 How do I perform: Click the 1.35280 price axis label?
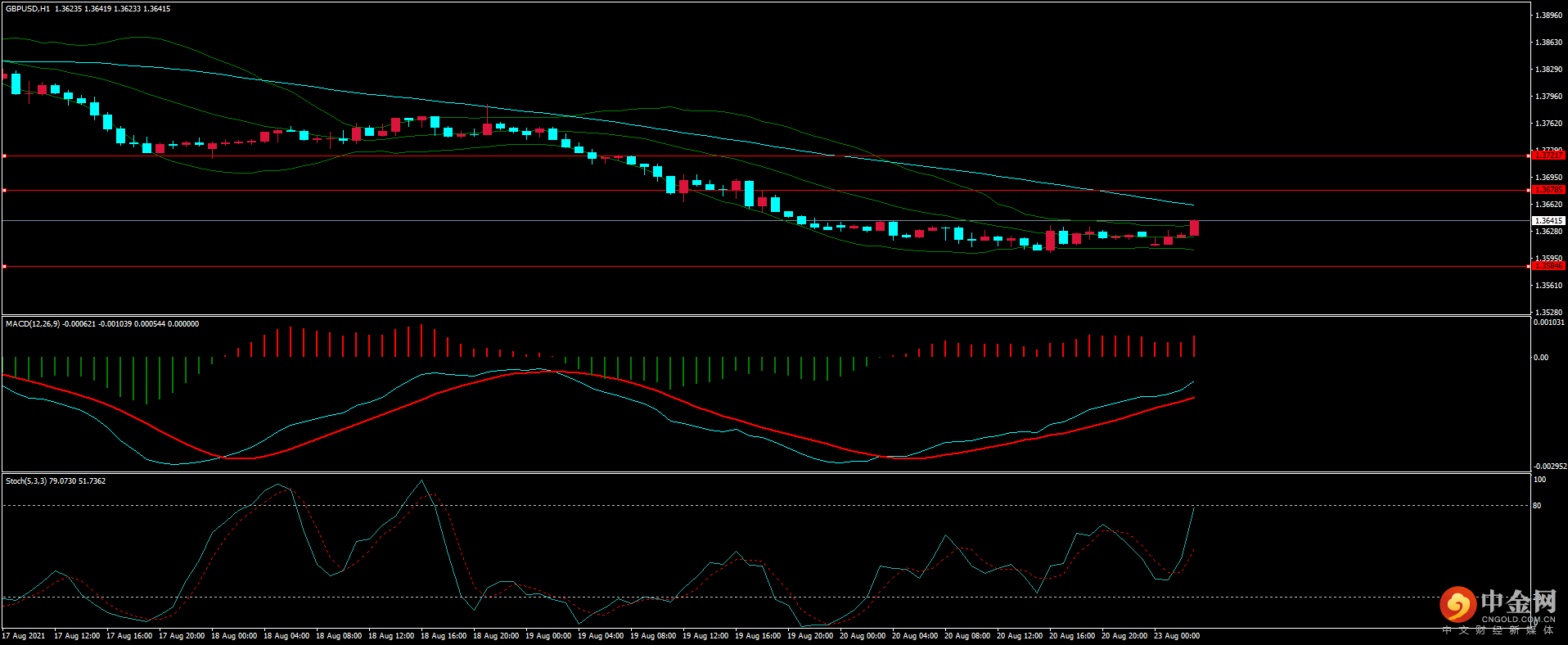coord(1548,313)
